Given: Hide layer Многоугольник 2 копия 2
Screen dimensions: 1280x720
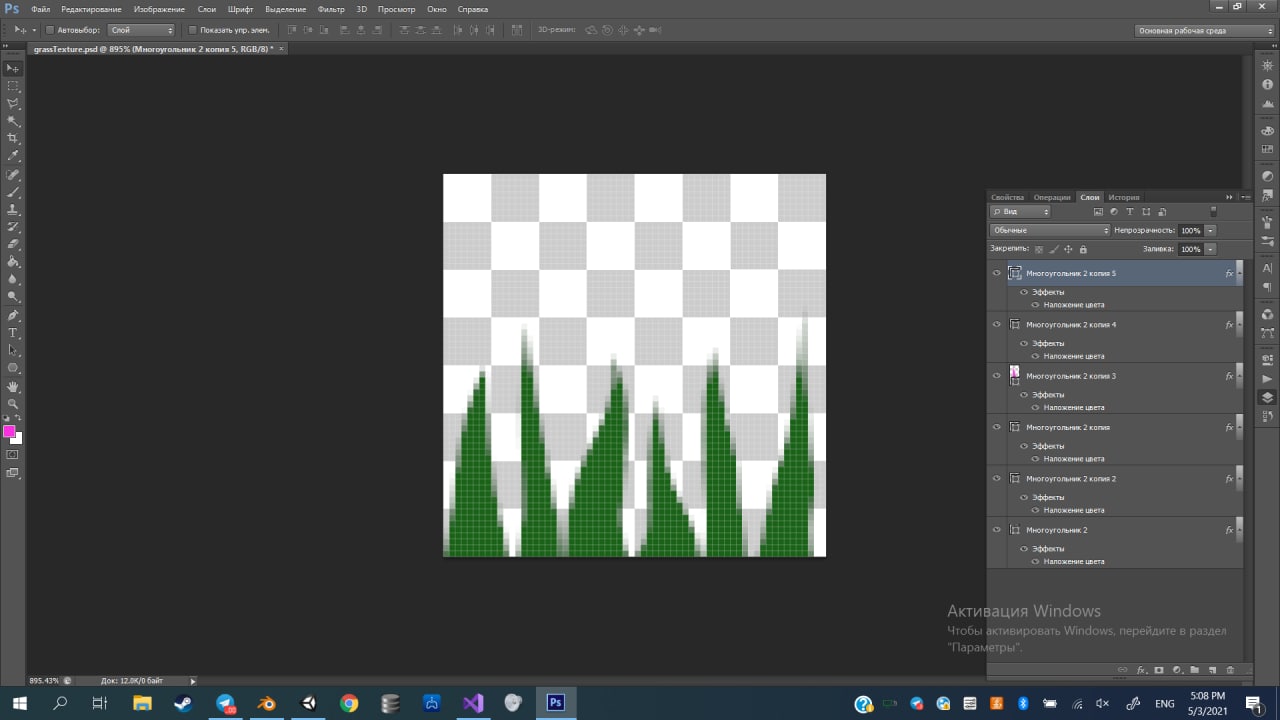Looking at the screenshot, I should (996, 478).
